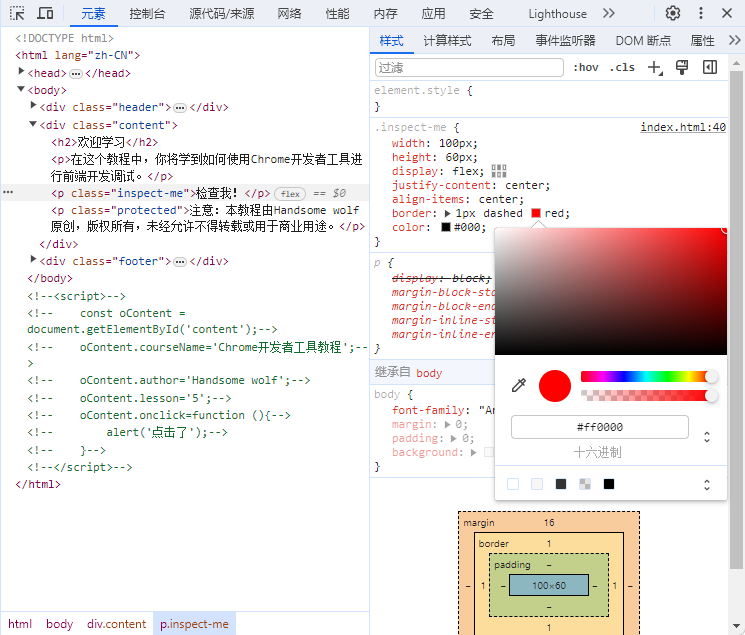Click the color spectrum shade area
This screenshot has width=745, height=635.
coord(611,291)
